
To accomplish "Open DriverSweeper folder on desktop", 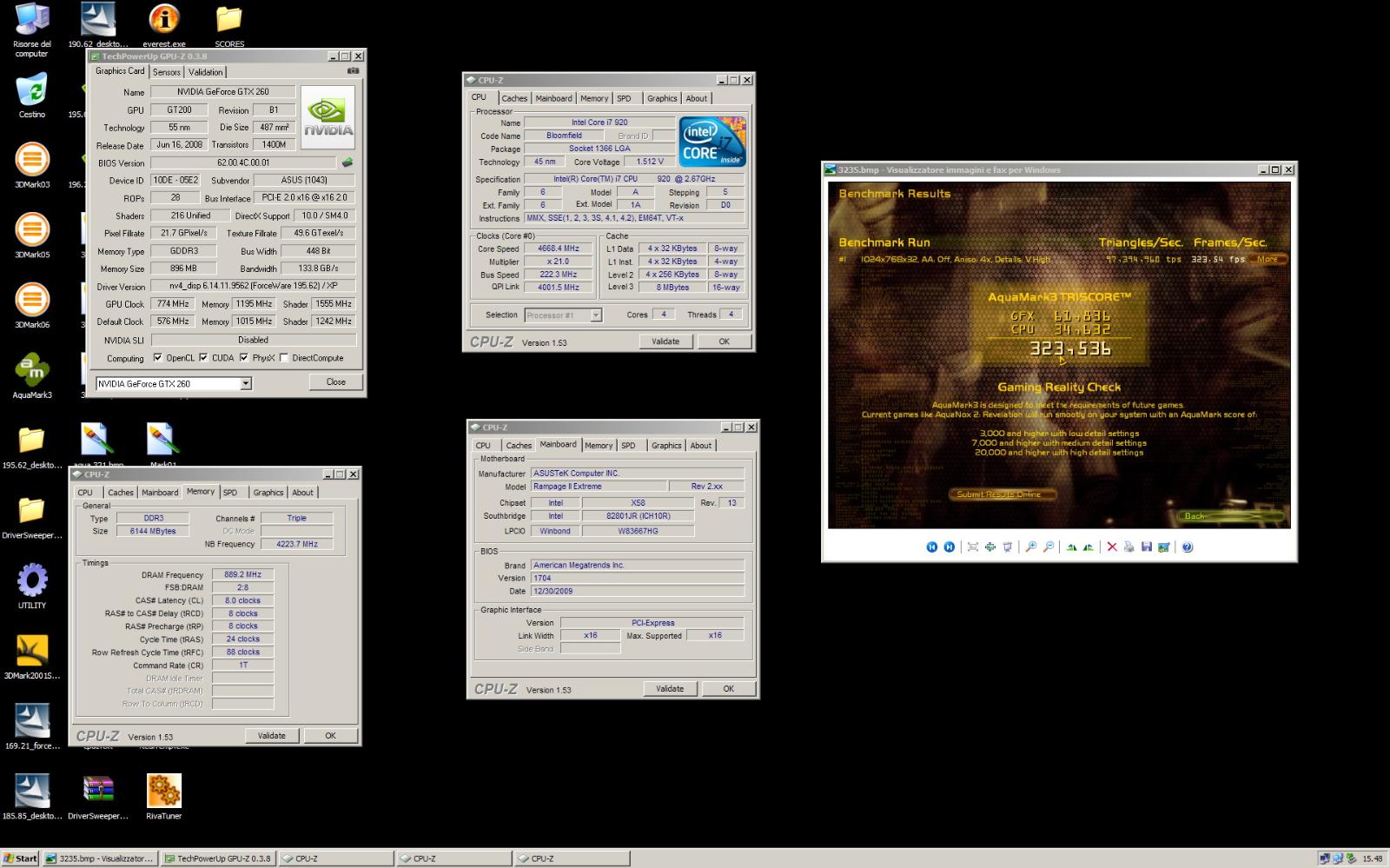I will point(32,517).
